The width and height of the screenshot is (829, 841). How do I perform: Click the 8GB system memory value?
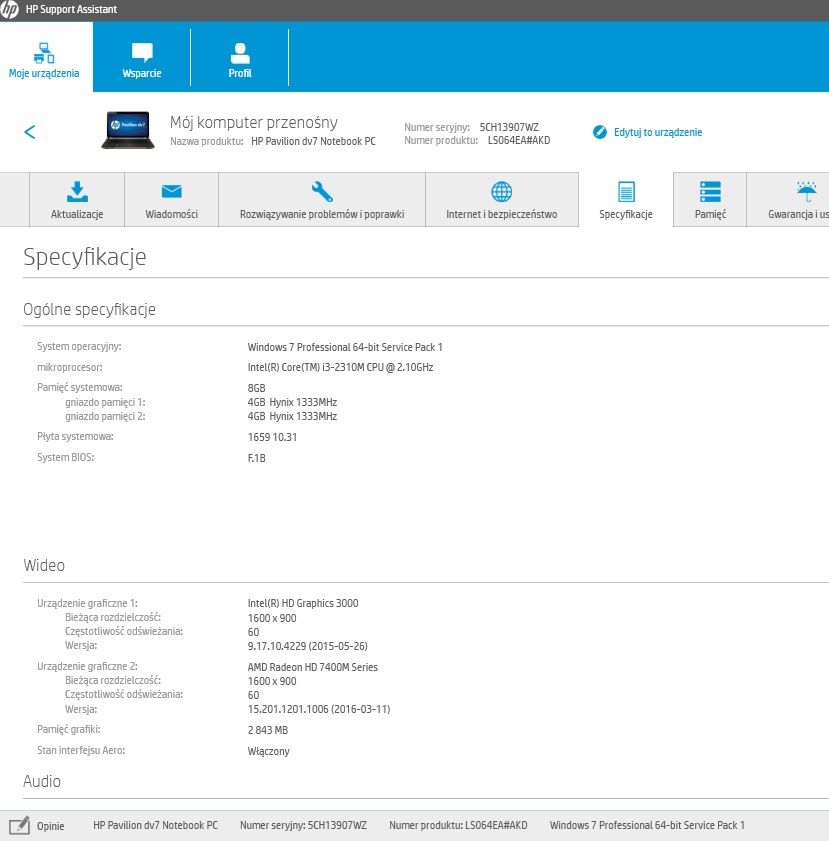[x=256, y=388]
